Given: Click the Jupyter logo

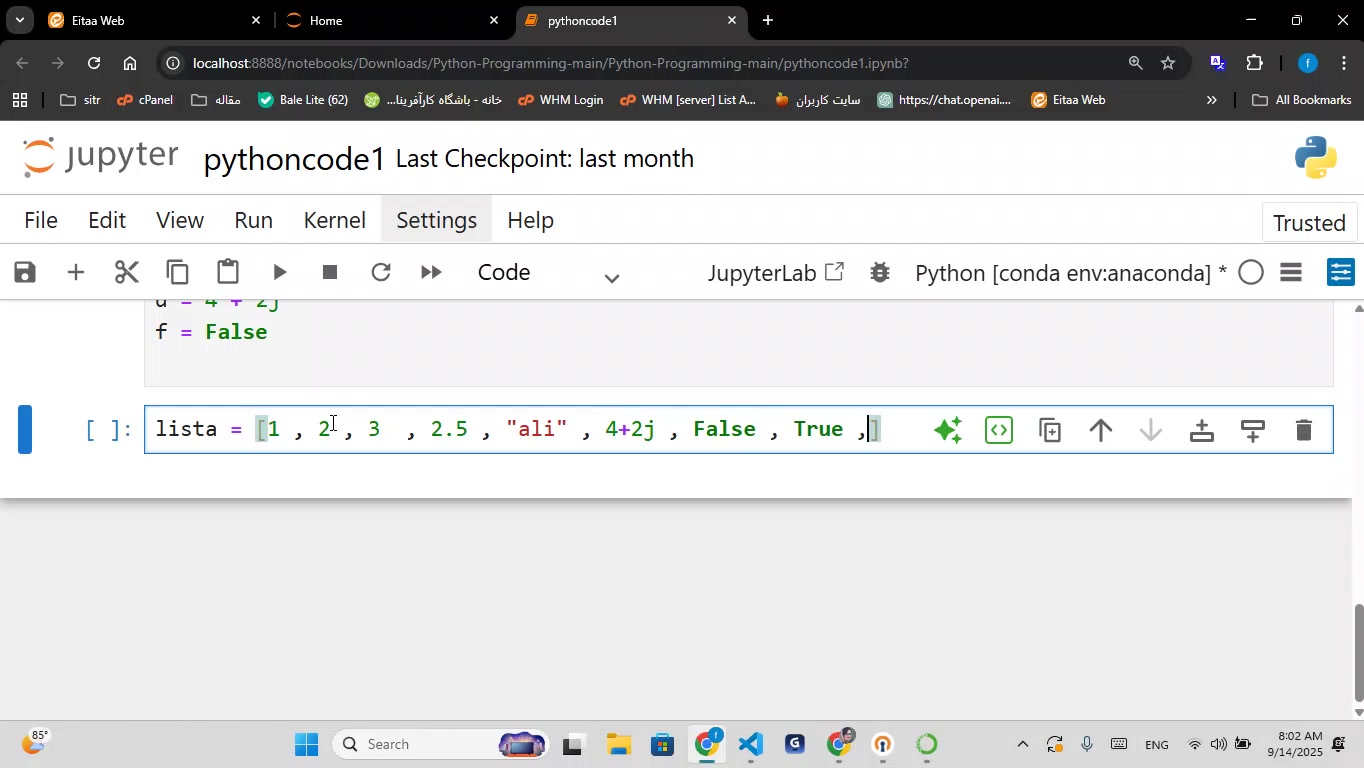Looking at the screenshot, I should (100, 158).
